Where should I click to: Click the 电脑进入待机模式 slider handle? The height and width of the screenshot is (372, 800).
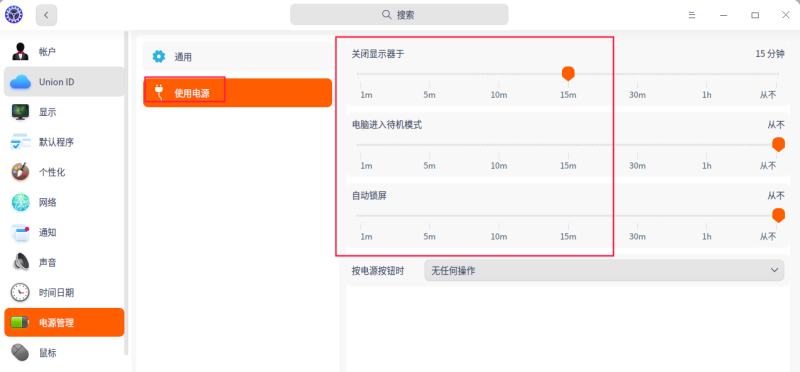(x=779, y=145)
